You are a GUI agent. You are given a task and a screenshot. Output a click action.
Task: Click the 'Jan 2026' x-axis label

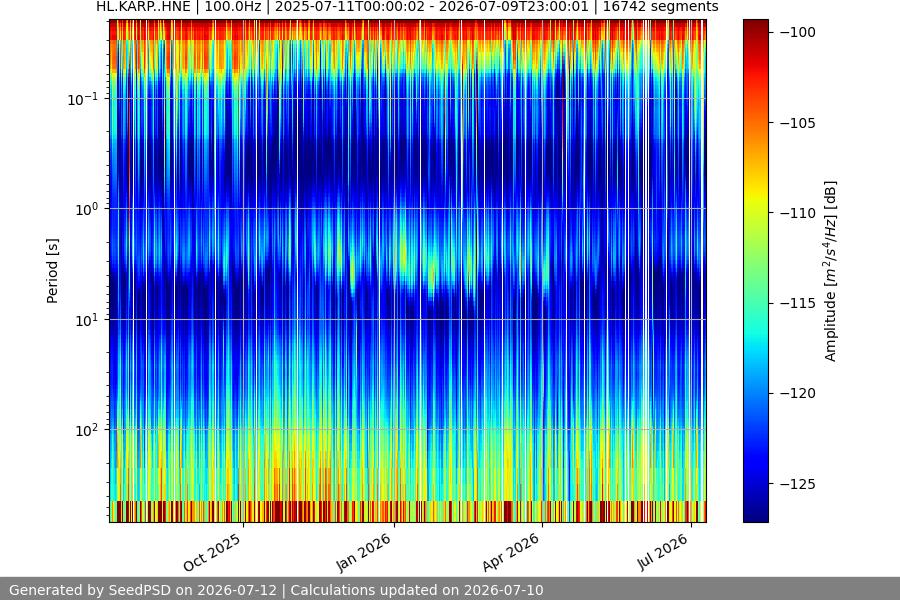(x=363, y=552)
